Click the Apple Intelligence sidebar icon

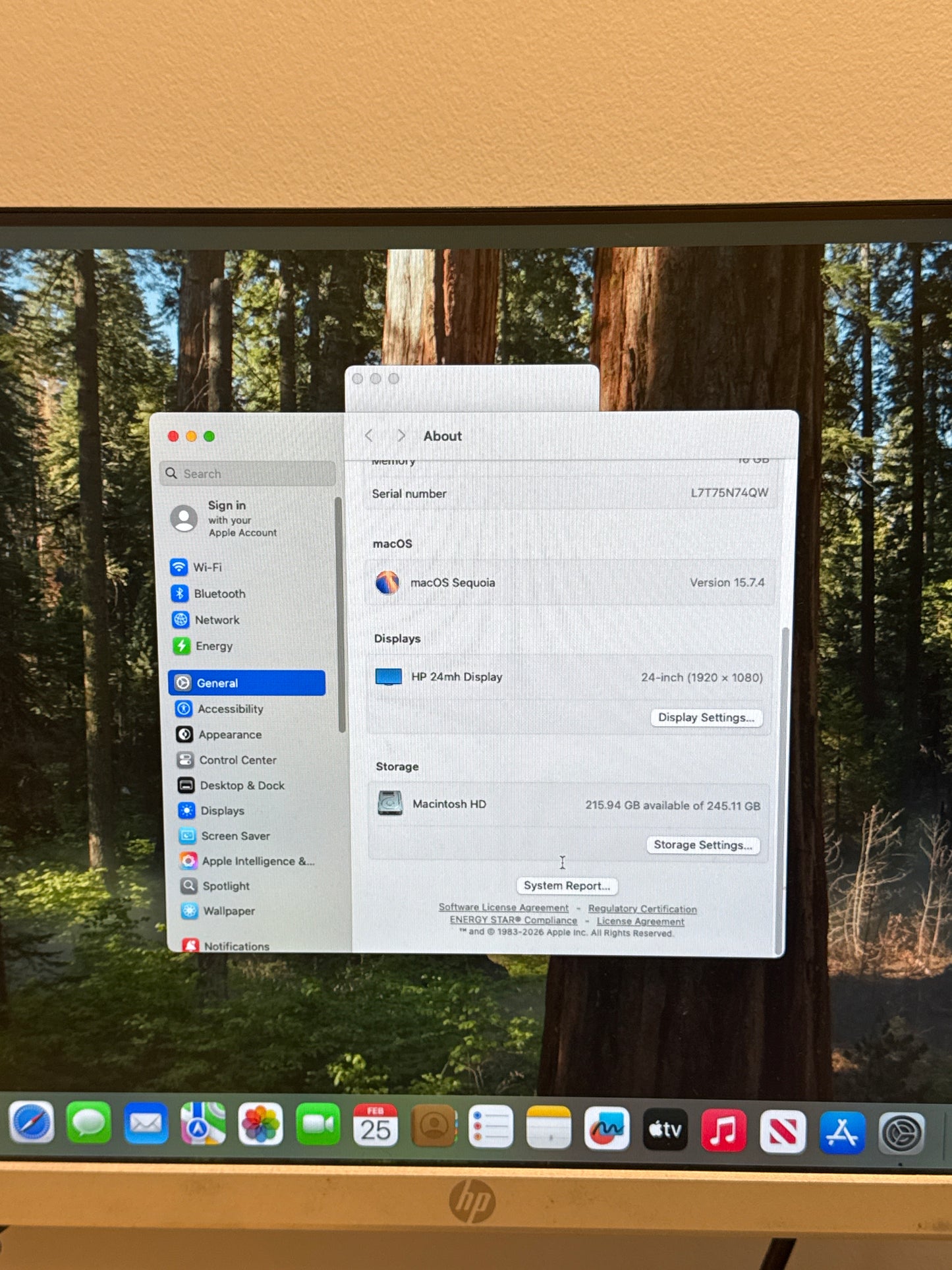[x=188, y=861]
